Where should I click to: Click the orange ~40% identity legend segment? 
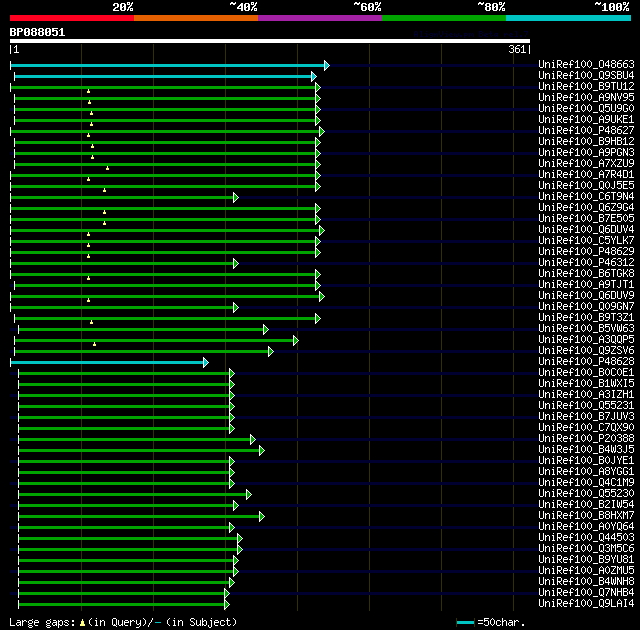(x=196, y=18)
